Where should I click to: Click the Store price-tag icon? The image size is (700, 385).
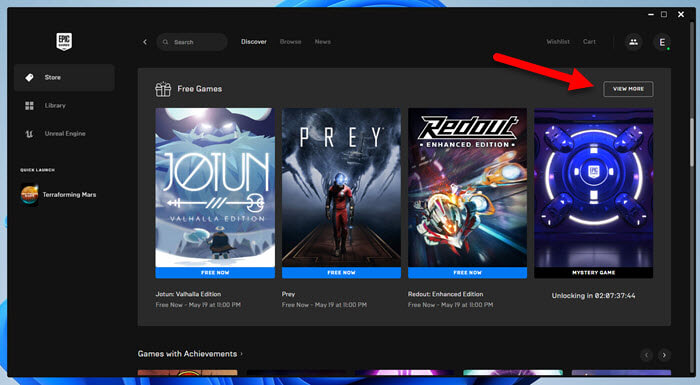click(x=29, y=78)
